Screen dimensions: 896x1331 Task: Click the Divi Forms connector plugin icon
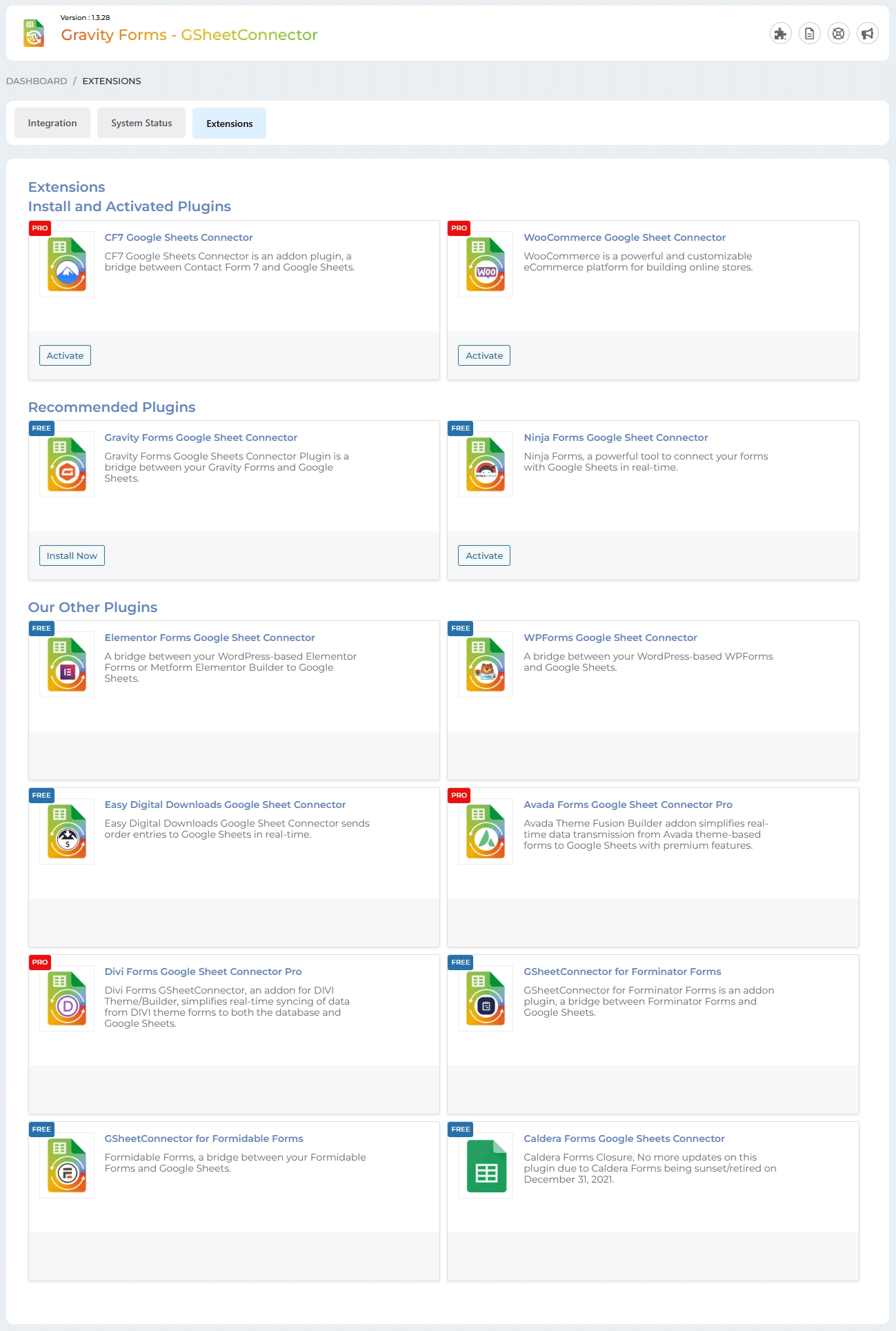point(67,998)
